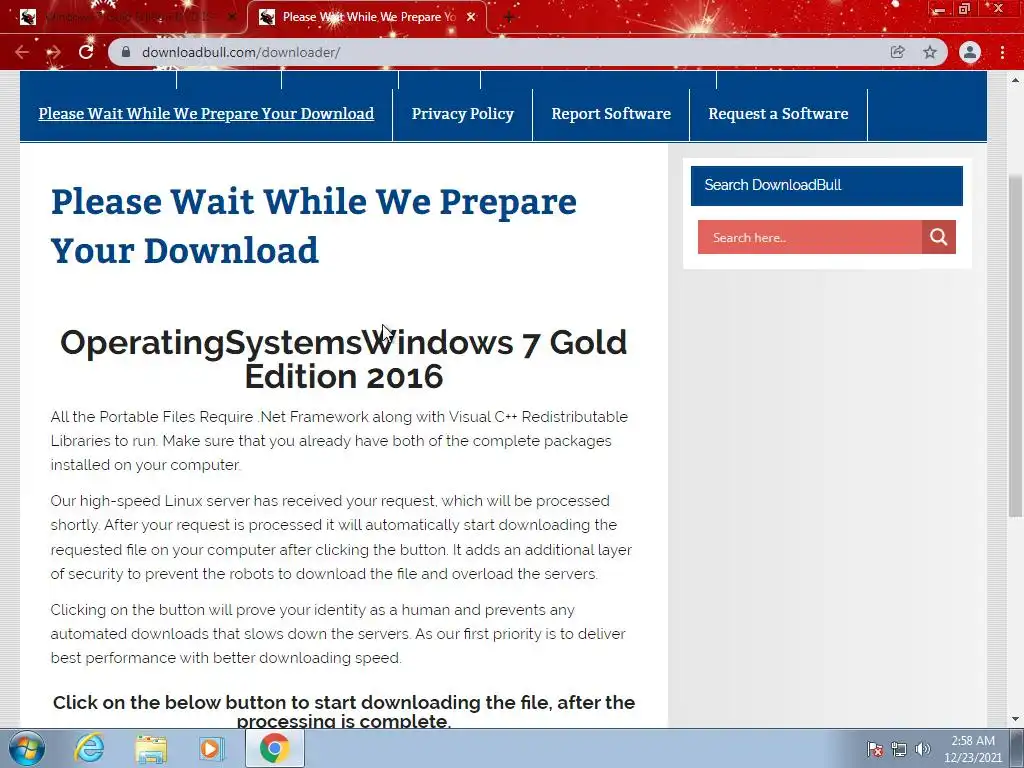Restore down the Chrome window

965,9
